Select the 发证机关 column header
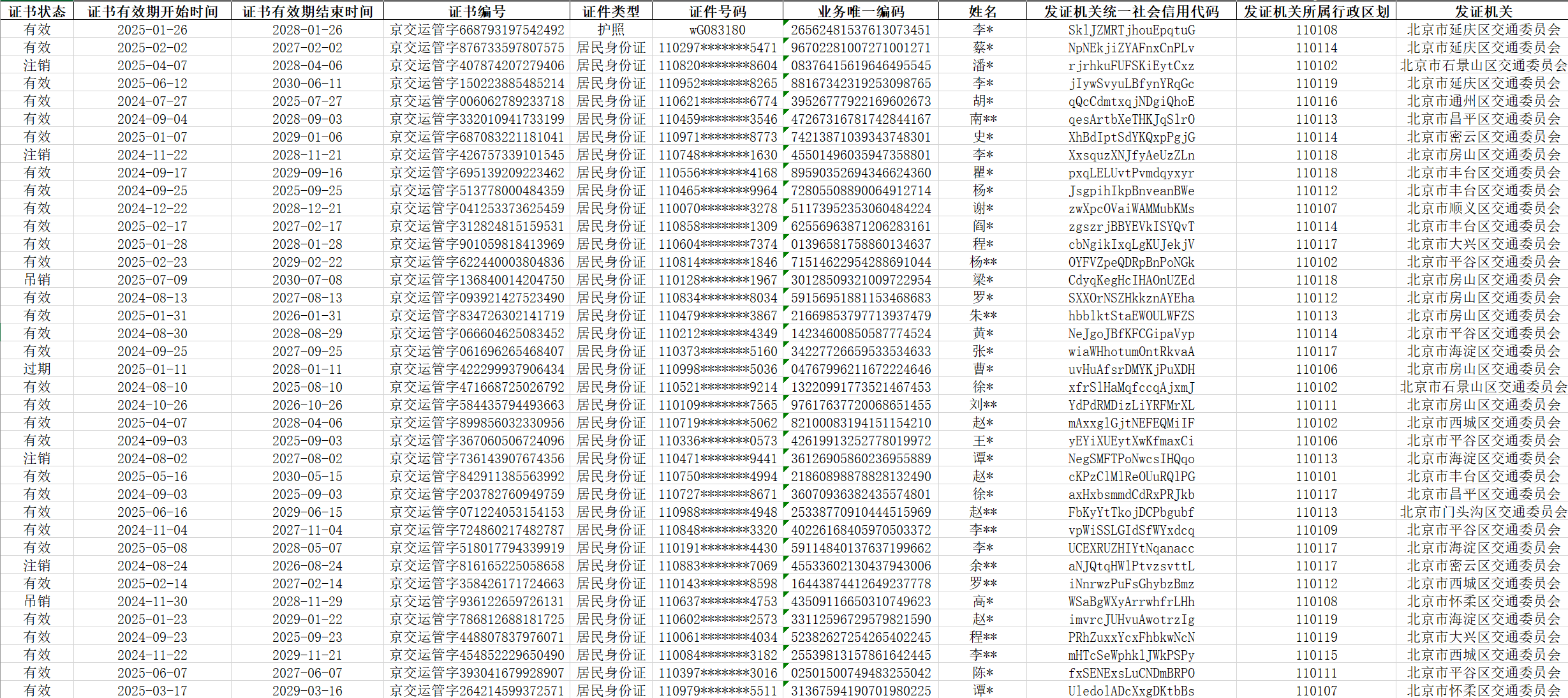Viewport: 1568px width, 698px height. [x=1483, y=11]
